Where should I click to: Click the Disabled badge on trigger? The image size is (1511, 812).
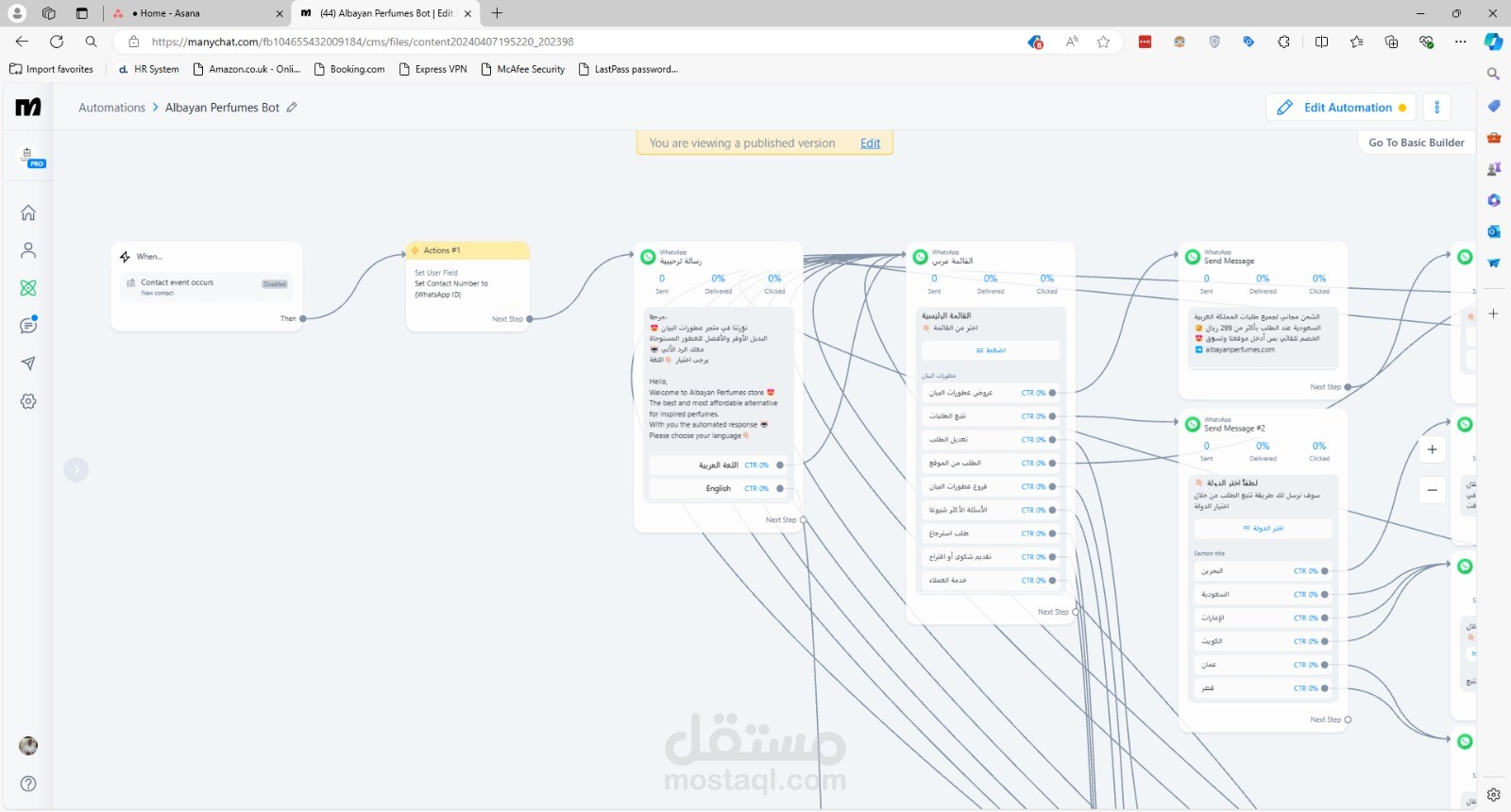275,283
